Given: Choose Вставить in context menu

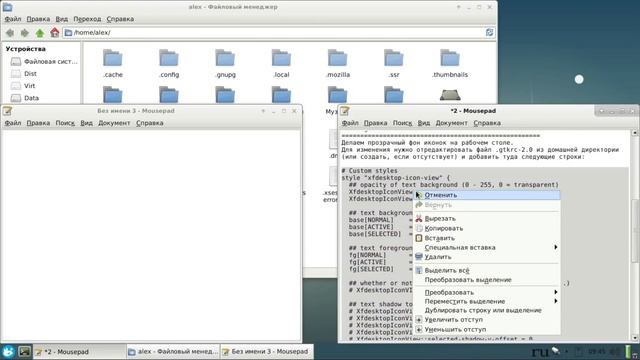Looking at the screenshot, I should pos(487,238).
